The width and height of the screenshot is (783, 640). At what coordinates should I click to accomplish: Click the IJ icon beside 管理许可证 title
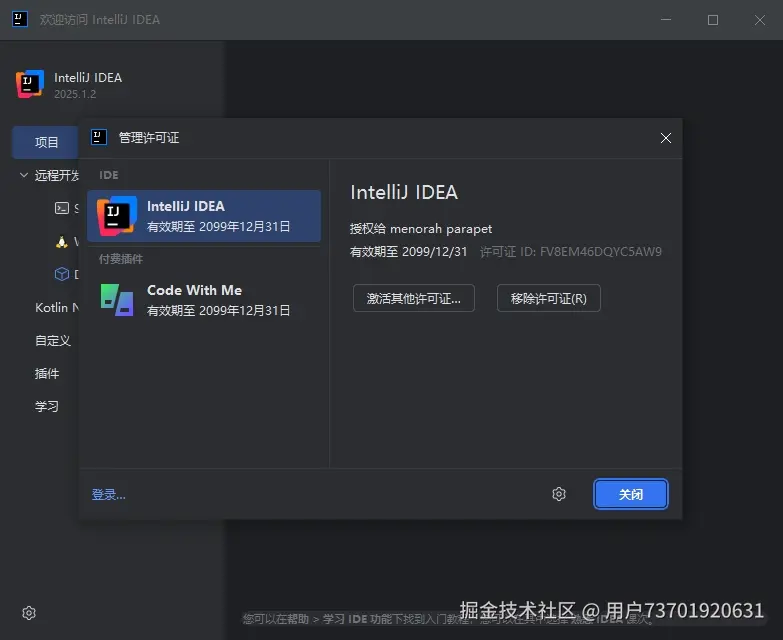pos(99,137)
